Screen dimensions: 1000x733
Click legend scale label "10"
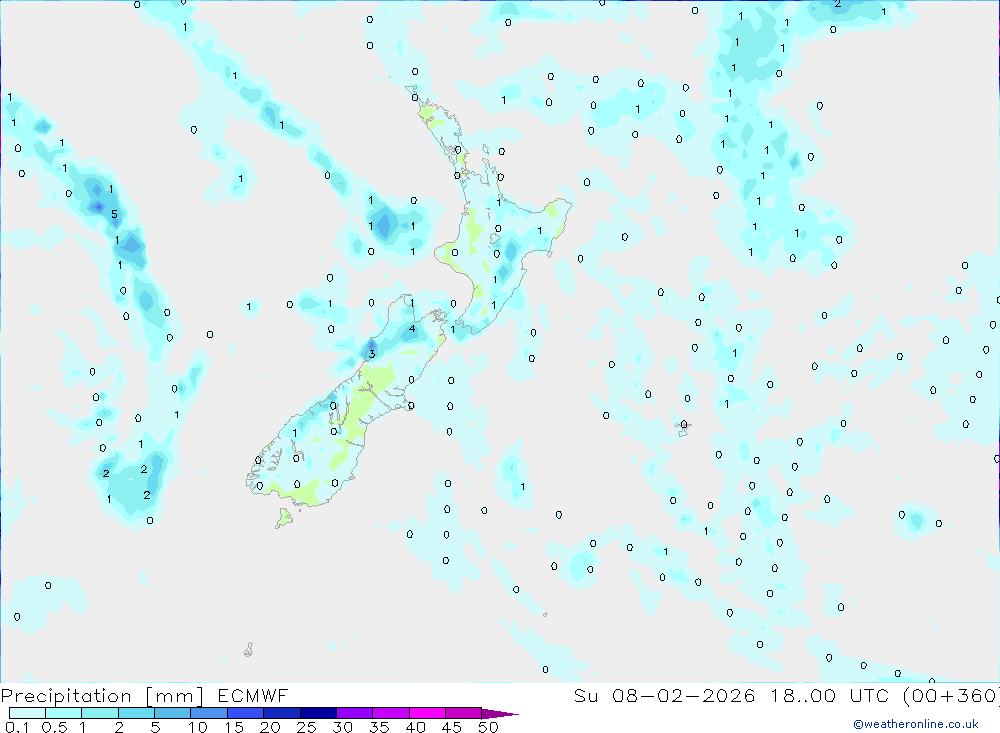[x=198, y=727]
